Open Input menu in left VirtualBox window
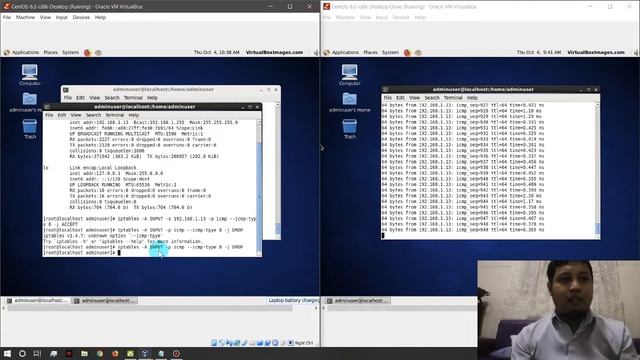640x360 pixels. (62, 18)
